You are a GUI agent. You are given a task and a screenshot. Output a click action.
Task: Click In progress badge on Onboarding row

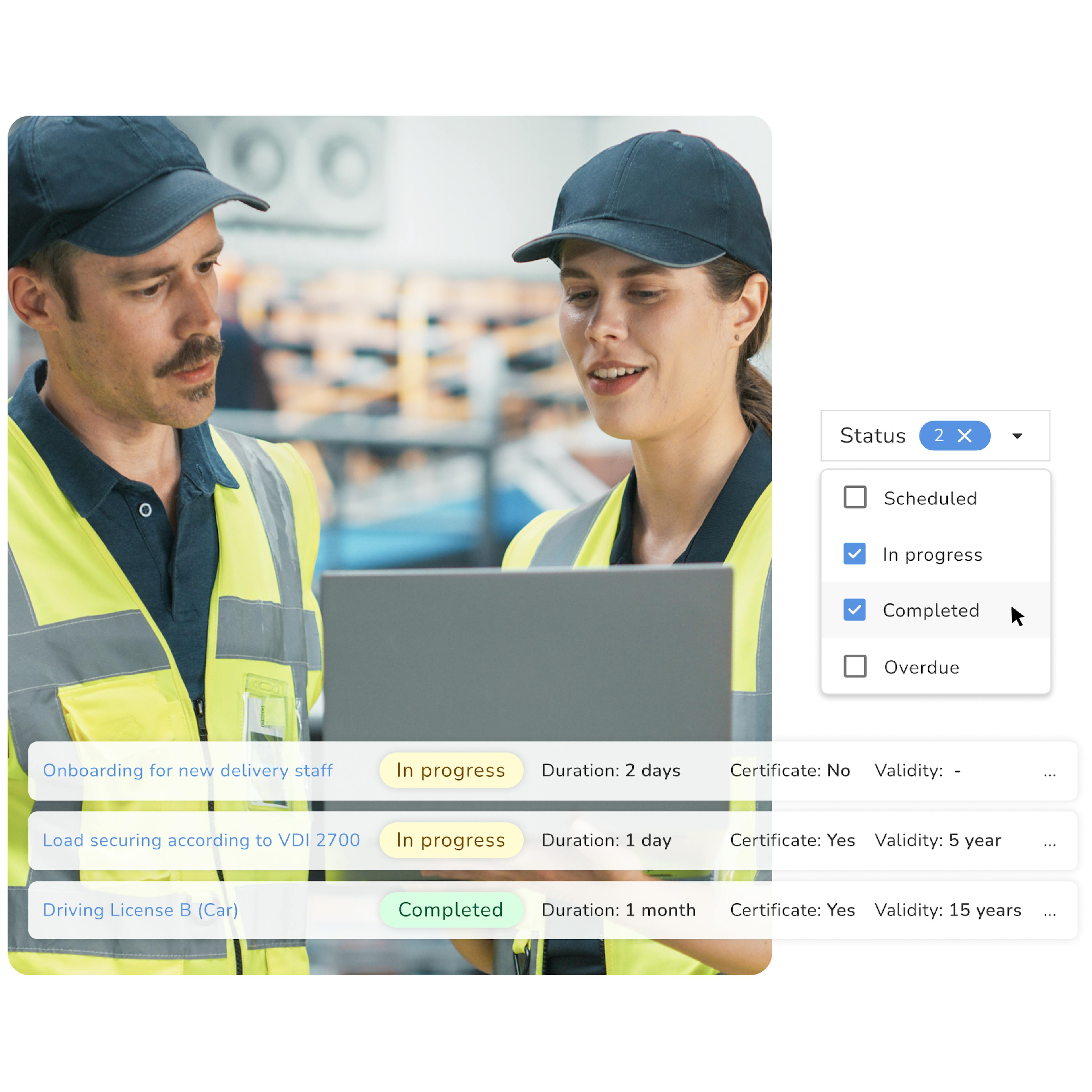click(450, 770)
